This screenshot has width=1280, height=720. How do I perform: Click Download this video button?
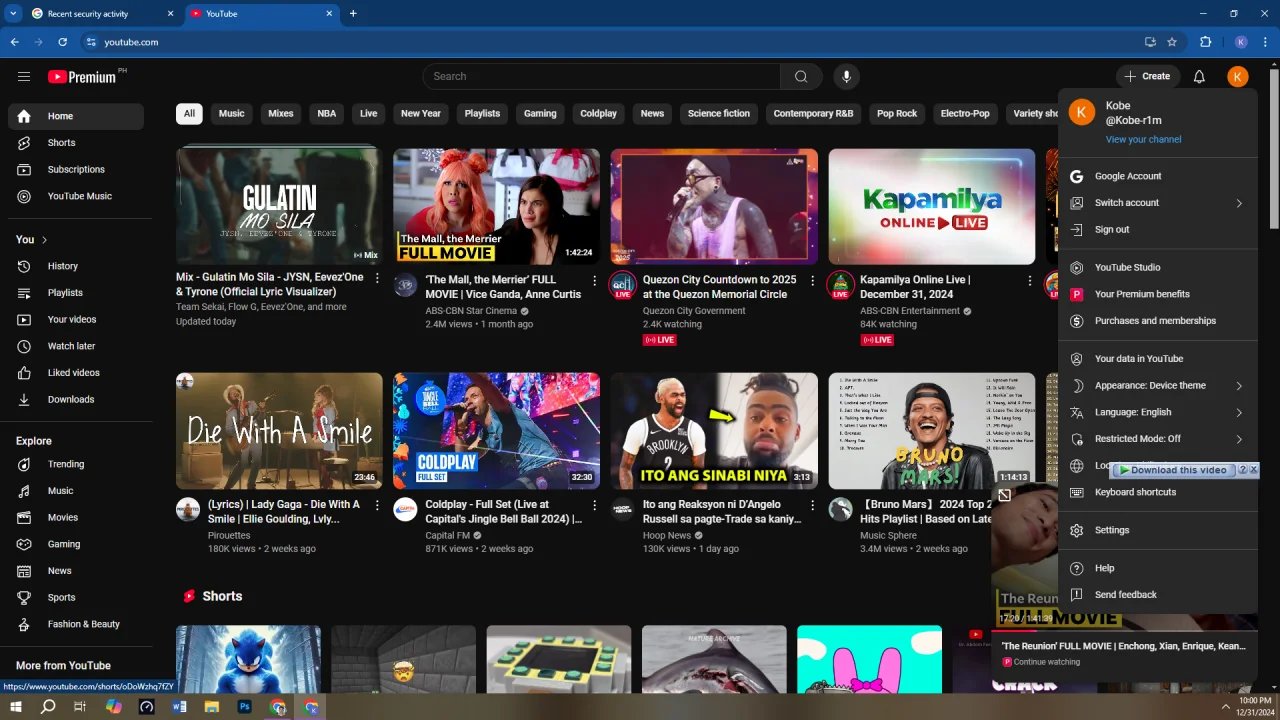point(1176,470)
